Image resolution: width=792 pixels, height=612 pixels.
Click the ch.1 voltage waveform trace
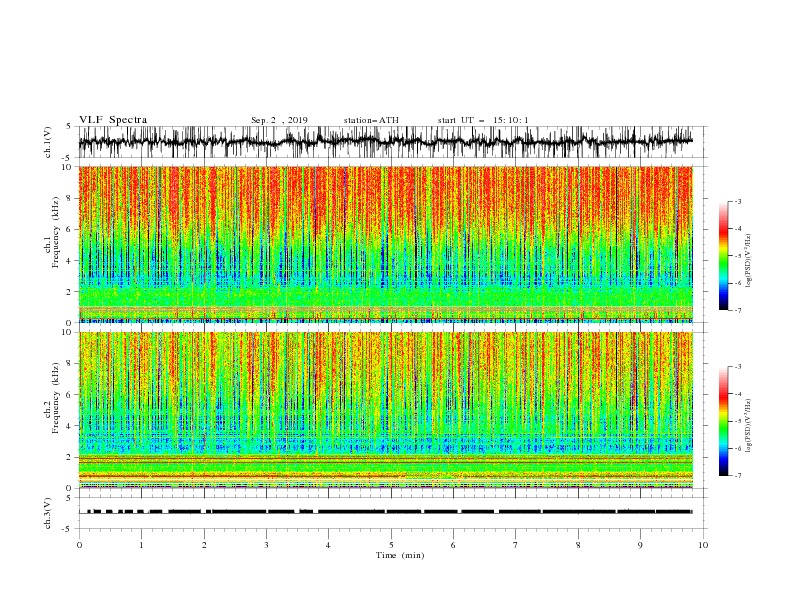click(x=386, y=142)
